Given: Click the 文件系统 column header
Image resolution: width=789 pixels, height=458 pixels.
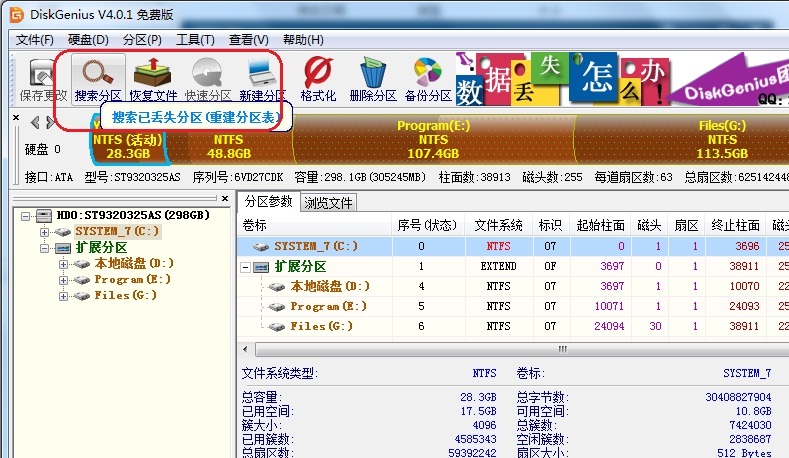Looking at the screenshot, I should [x=498, y=225].
